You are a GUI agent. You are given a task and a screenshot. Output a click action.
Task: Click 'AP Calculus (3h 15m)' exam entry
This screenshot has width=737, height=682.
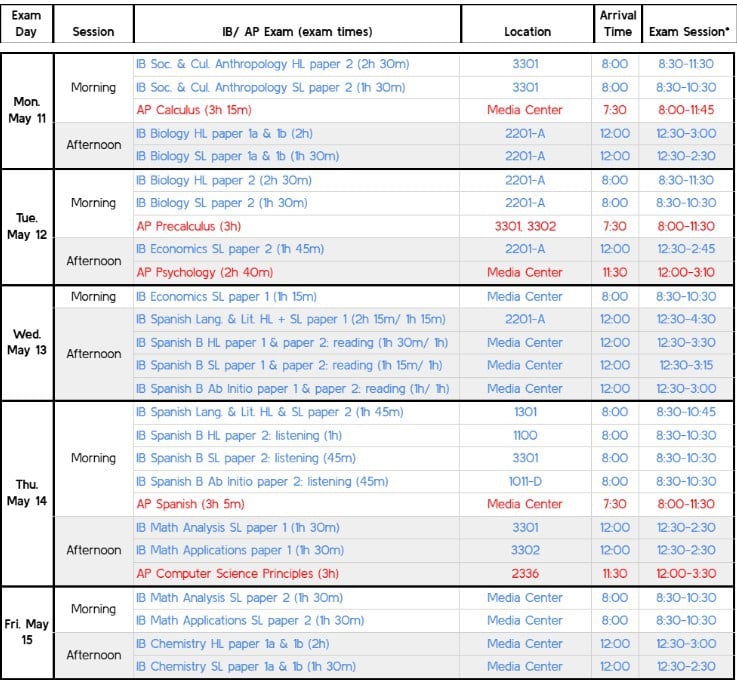tap(194, 110)
